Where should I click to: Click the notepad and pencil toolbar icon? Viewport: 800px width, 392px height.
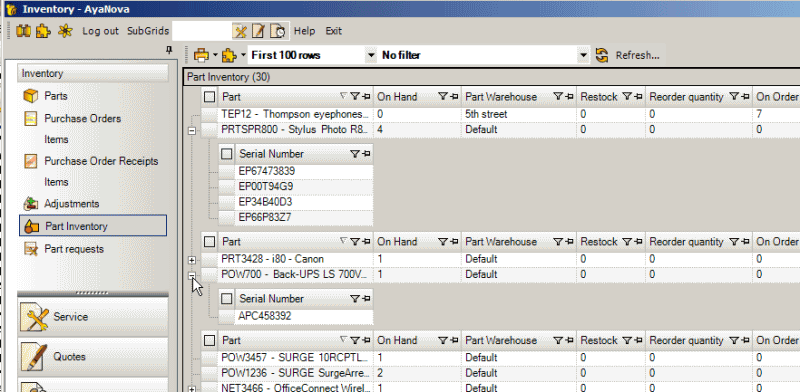[259, 31]
